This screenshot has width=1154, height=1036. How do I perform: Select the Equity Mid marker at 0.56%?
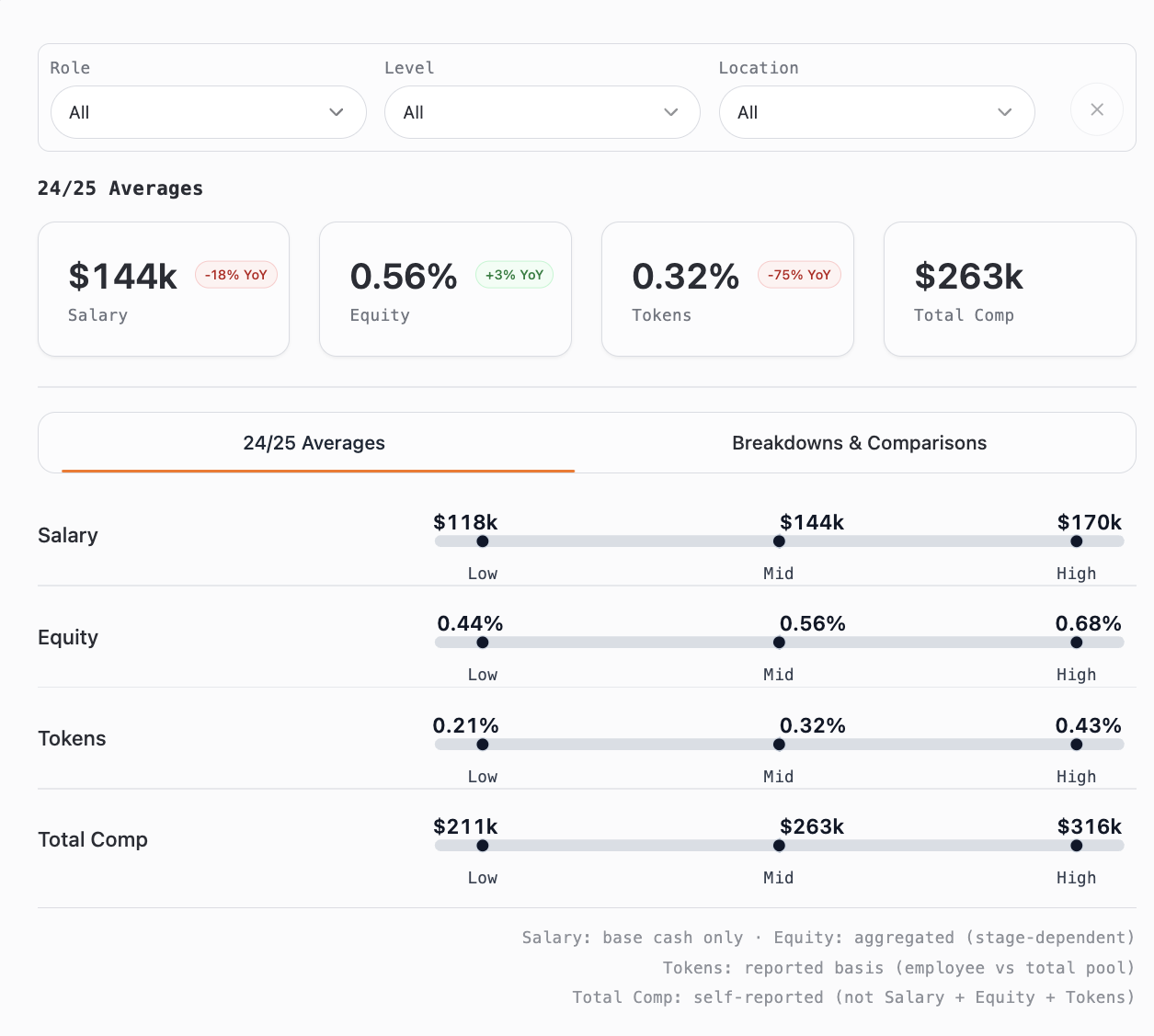[779, 643]
